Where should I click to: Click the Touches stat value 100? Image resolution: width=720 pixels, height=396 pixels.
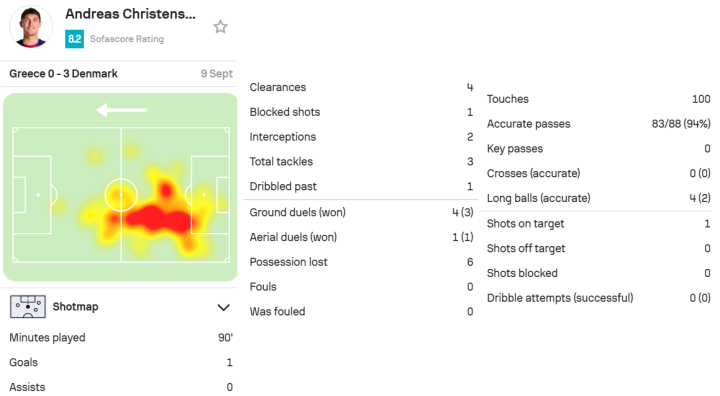(701, 99)
